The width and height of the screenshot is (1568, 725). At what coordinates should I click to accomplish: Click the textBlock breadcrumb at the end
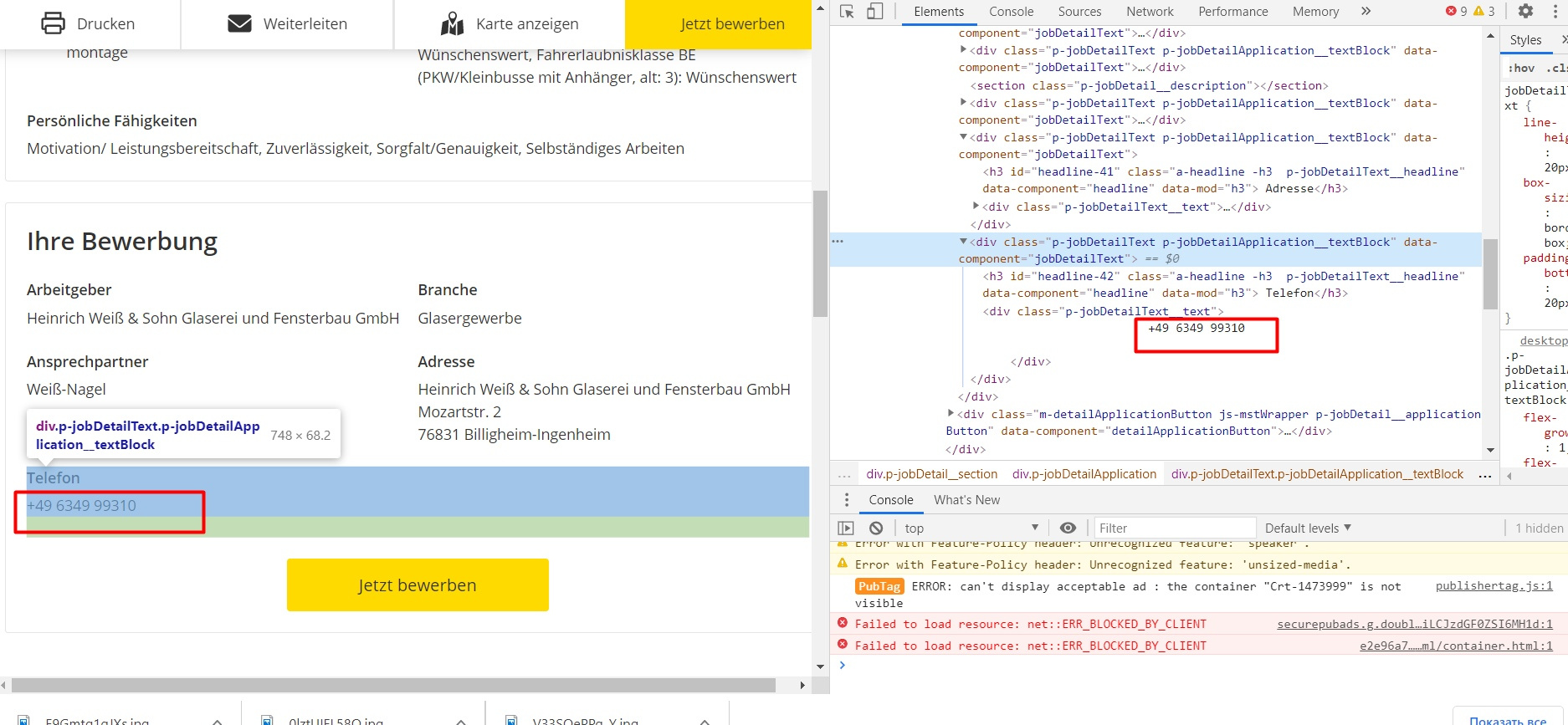tap(1317, 474)
